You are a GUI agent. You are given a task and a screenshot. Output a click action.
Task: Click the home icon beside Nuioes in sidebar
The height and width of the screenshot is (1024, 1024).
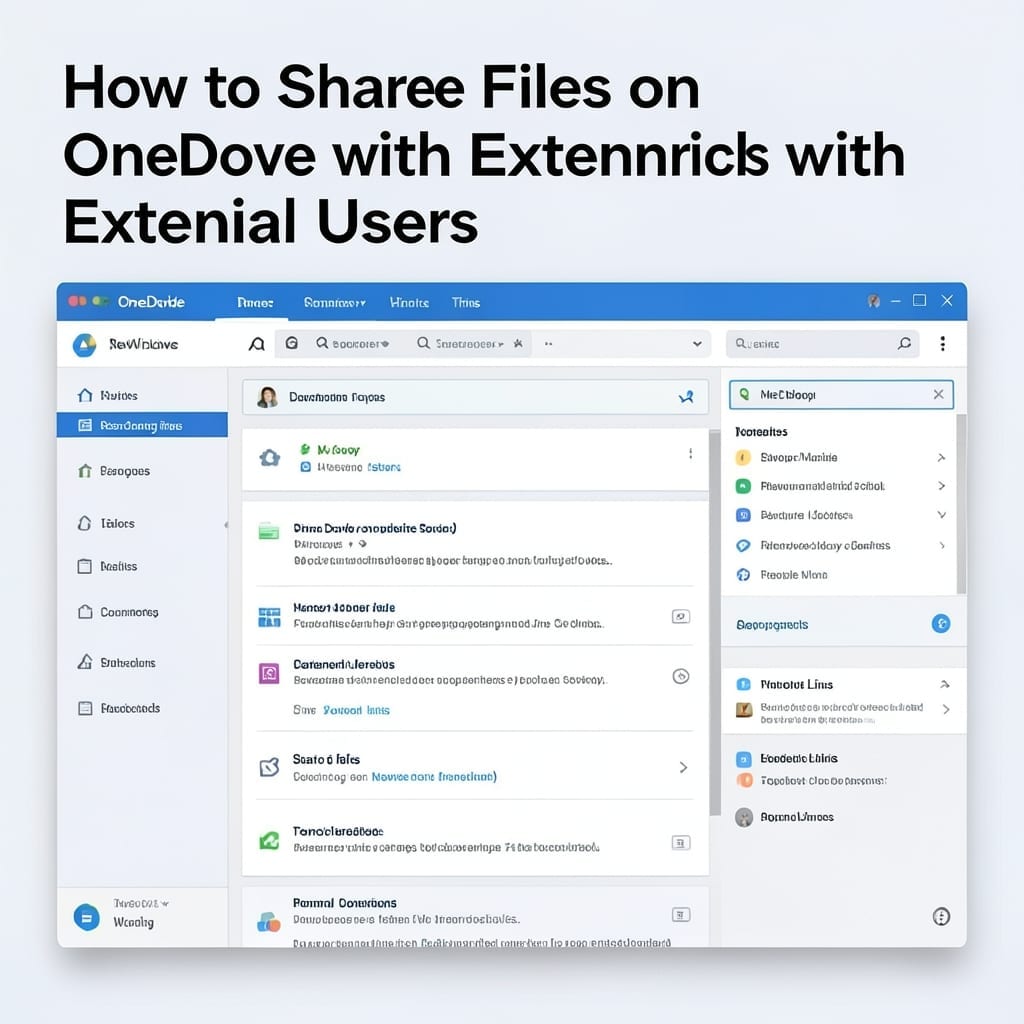point(85,395)
